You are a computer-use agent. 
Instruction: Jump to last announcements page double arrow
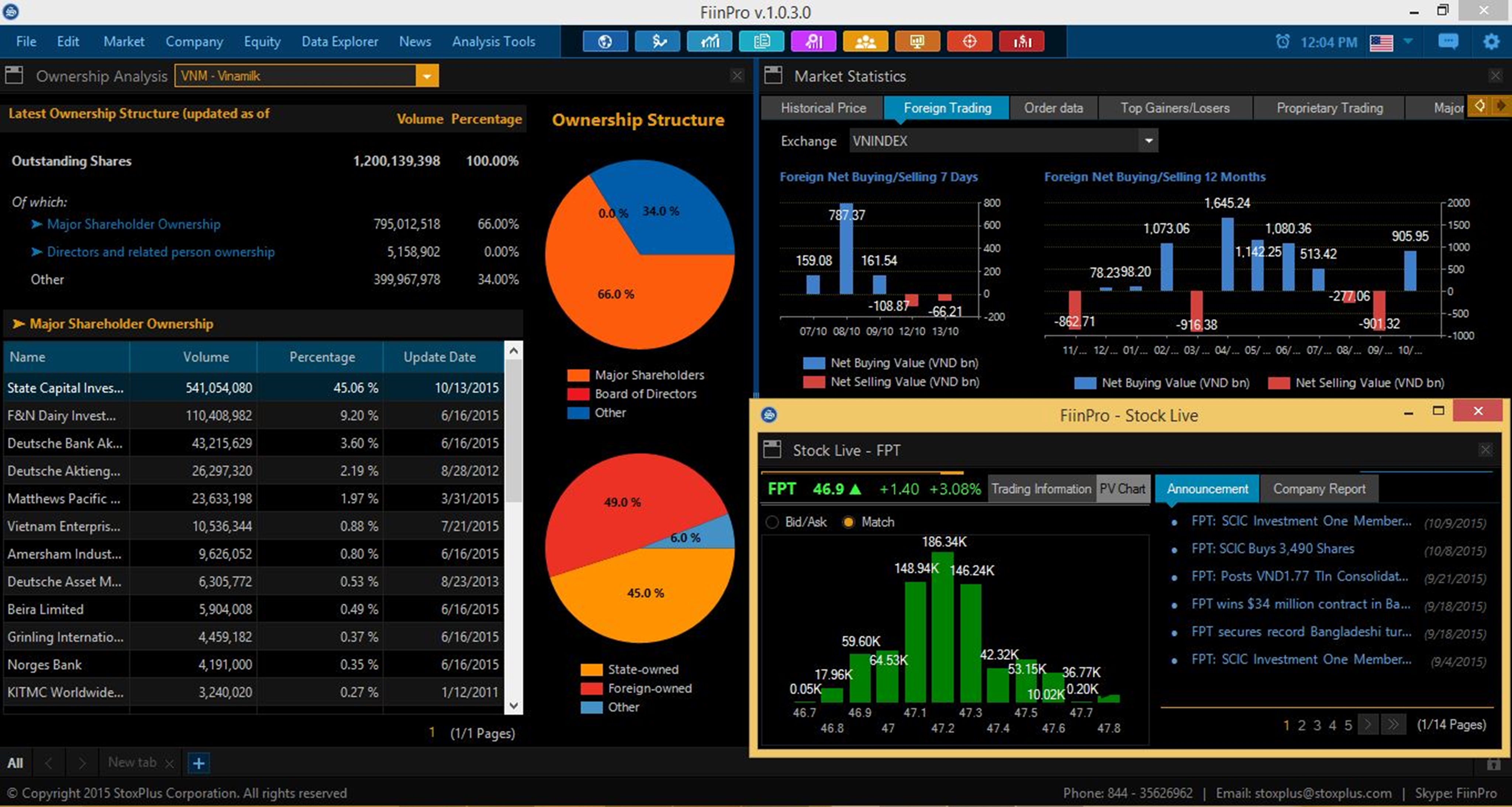pyautogui.click(x=1394, y=725)
